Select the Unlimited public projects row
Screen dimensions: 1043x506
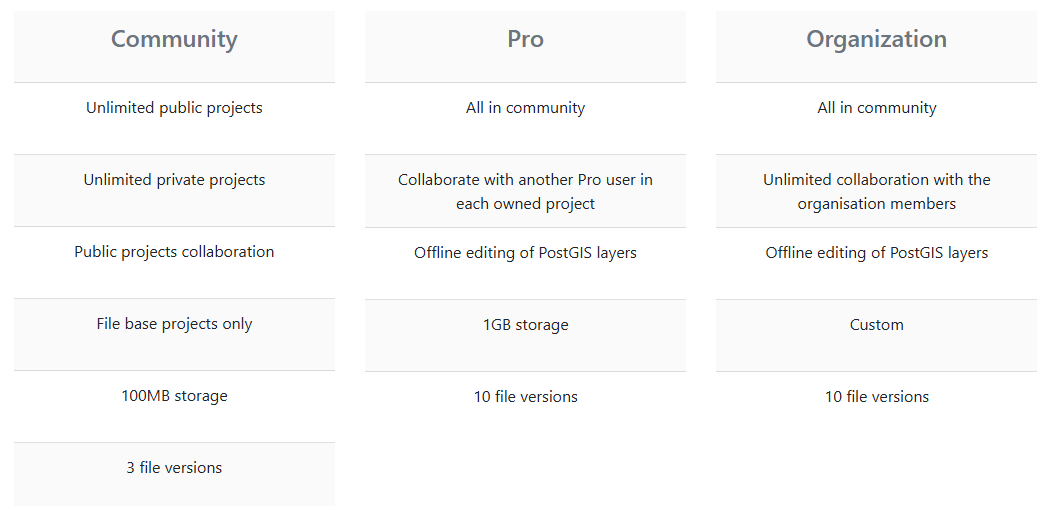(174, 108)
